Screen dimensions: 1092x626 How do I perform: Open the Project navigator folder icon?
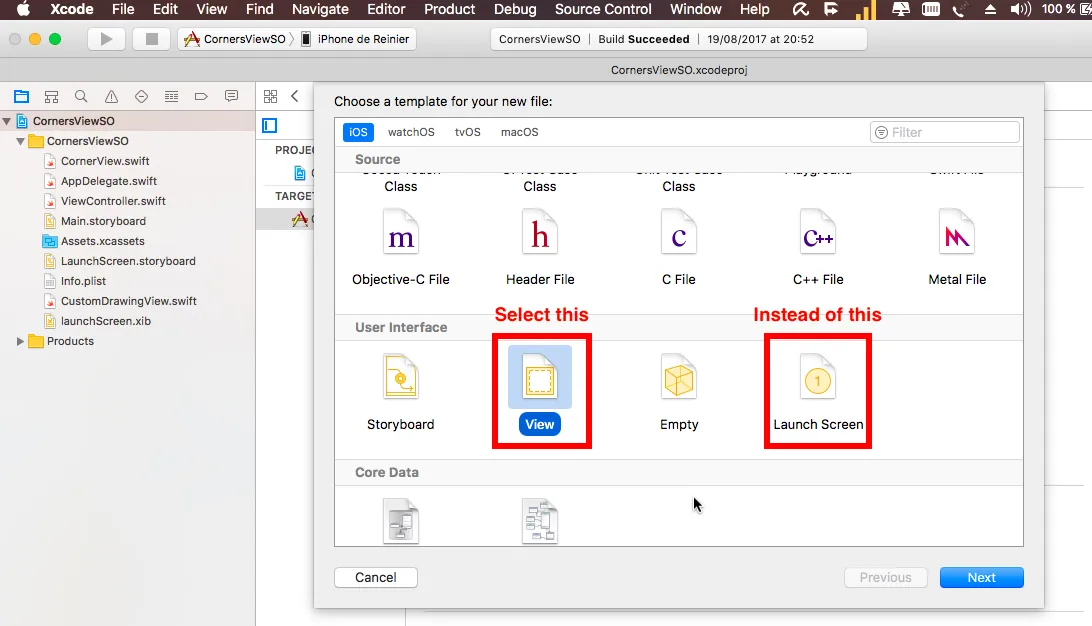click(22, 96)
